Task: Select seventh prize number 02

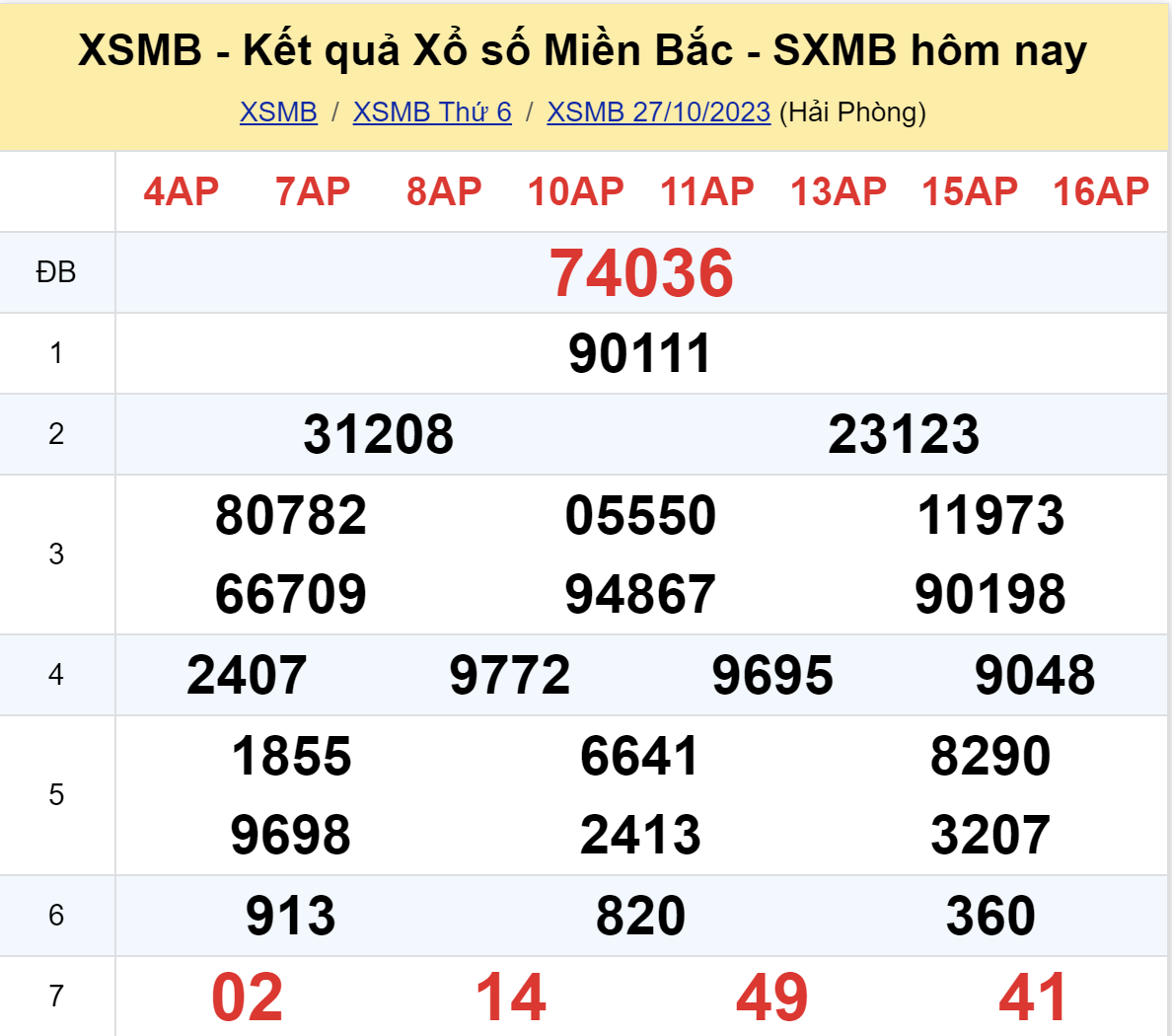Action: 248,998
